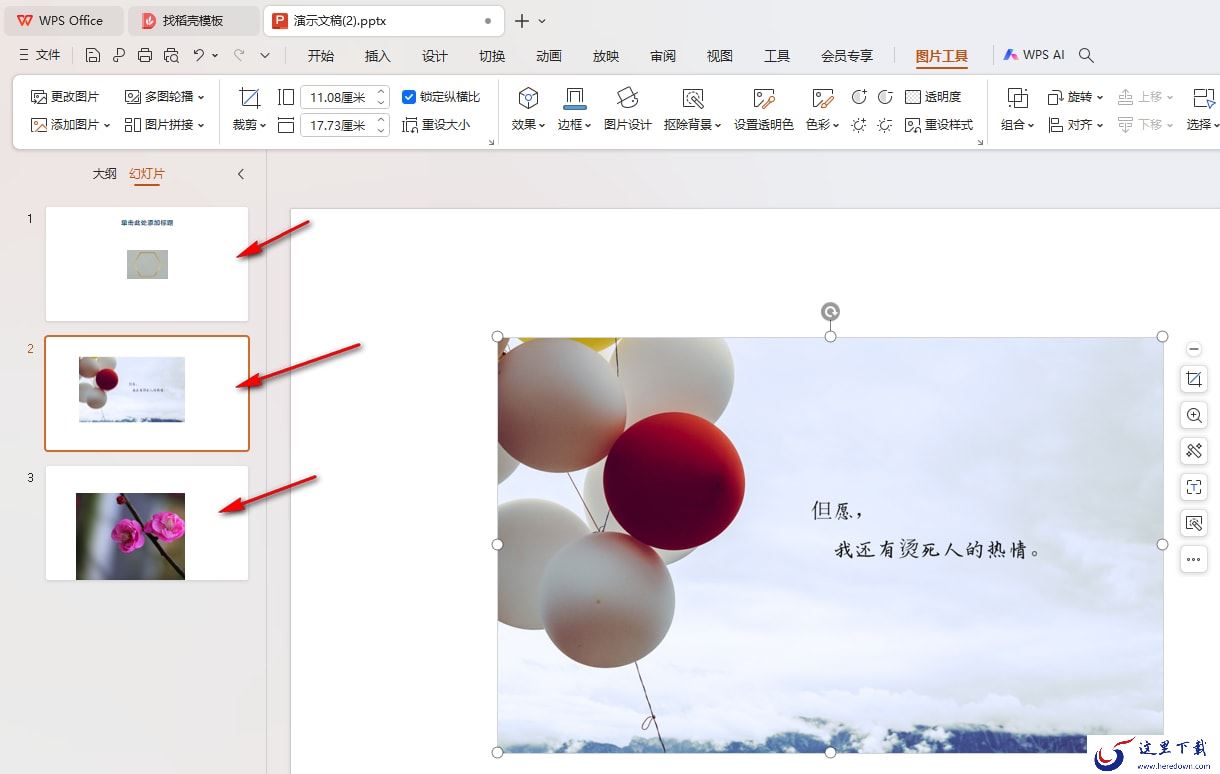Screen dimensions: 1220x774
Task: Select slide 3 thumbnail with plum blossoms
Action: (x=147, y=523)
